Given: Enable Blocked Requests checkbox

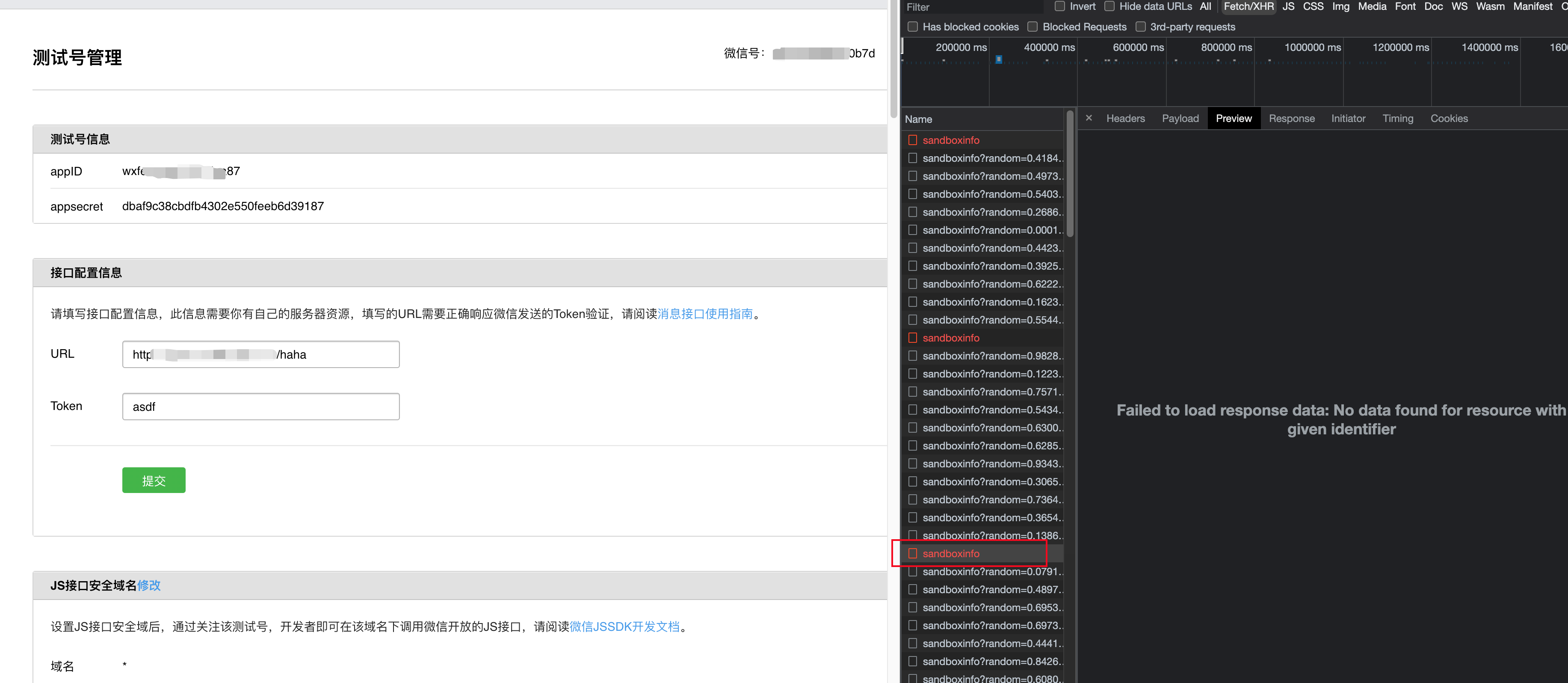Looking at the screenshot, I should click(1033, 27).
